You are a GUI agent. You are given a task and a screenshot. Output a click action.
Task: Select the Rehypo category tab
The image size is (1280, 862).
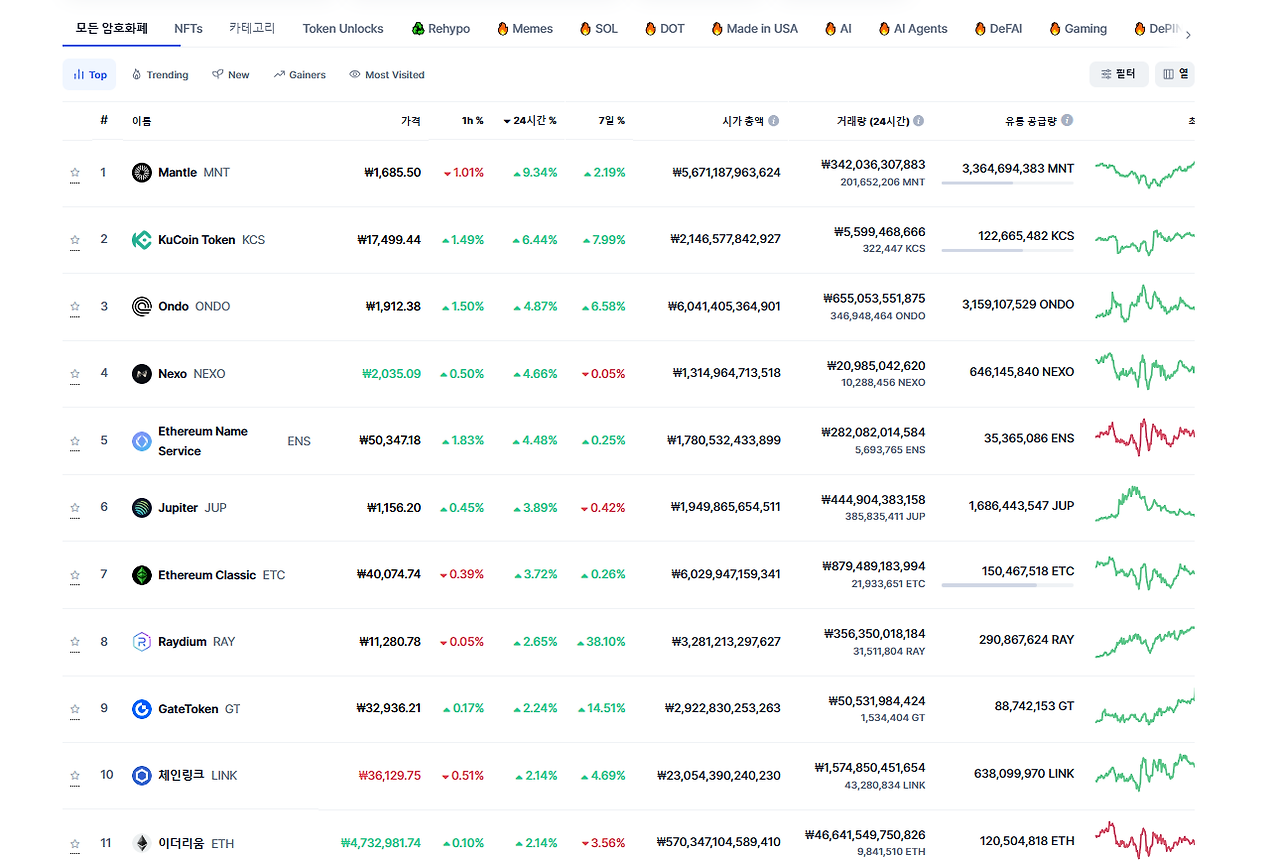440,29
